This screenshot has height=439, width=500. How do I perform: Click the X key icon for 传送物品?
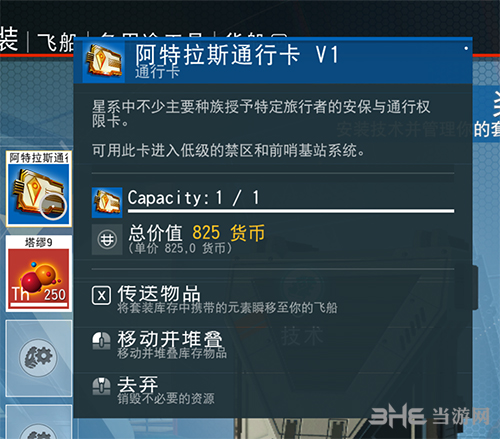[x=101, y=296]
